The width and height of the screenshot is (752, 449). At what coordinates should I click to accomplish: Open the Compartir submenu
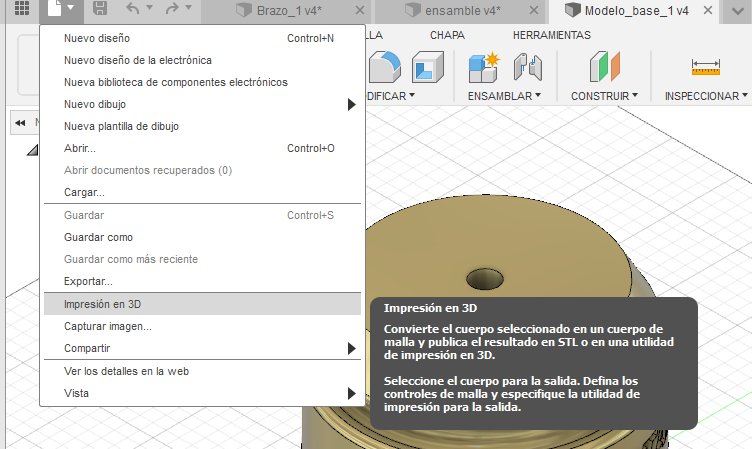pos(202,349)
